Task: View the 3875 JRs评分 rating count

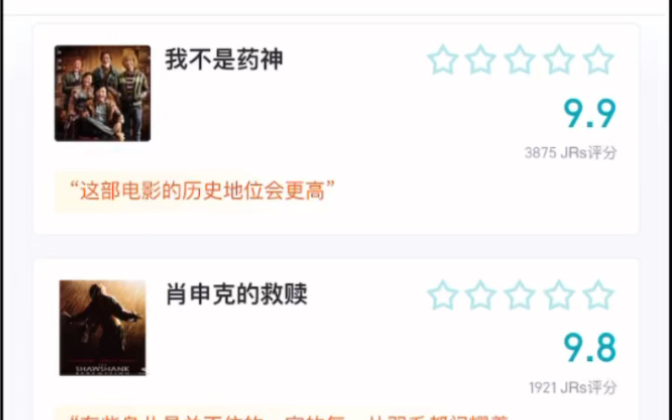Action: 571,153
